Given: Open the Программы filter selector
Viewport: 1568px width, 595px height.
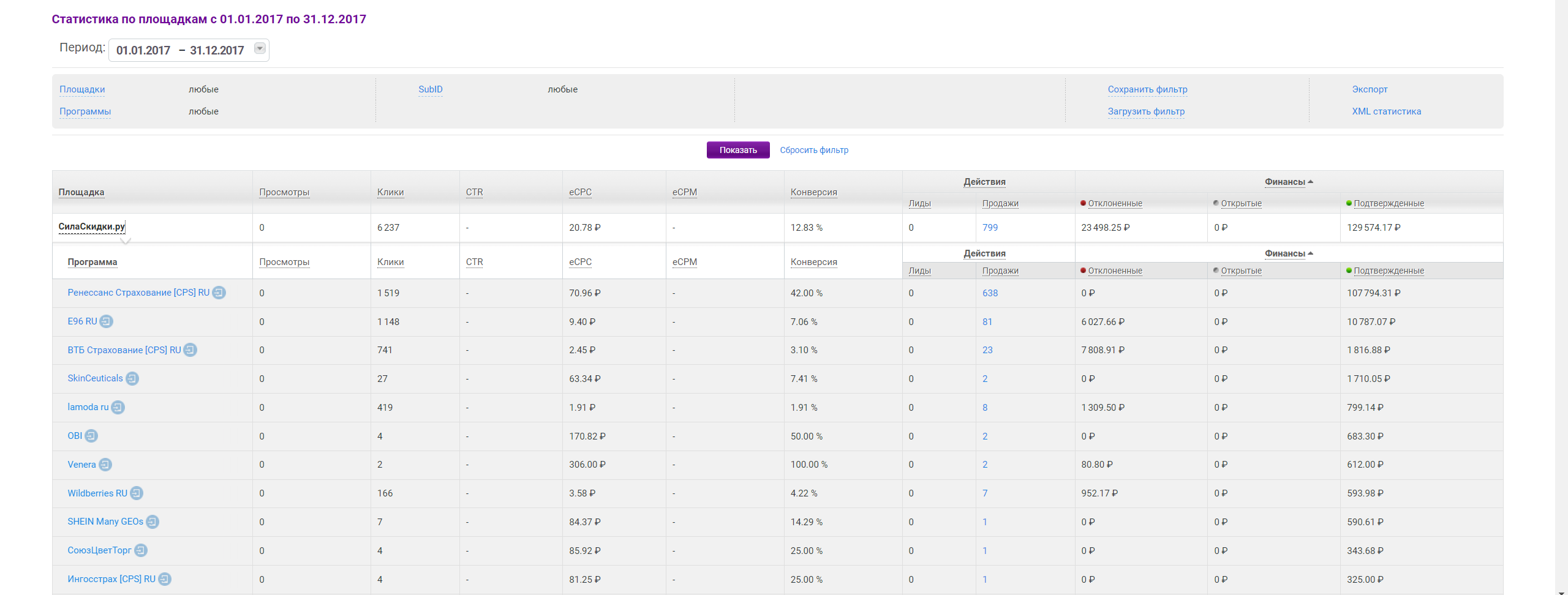Looking at the screenshot, I should pos(85,111).
